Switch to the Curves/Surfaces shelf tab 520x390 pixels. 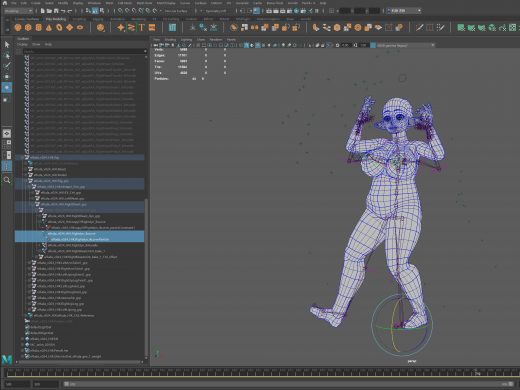click(x=26, y=19)
